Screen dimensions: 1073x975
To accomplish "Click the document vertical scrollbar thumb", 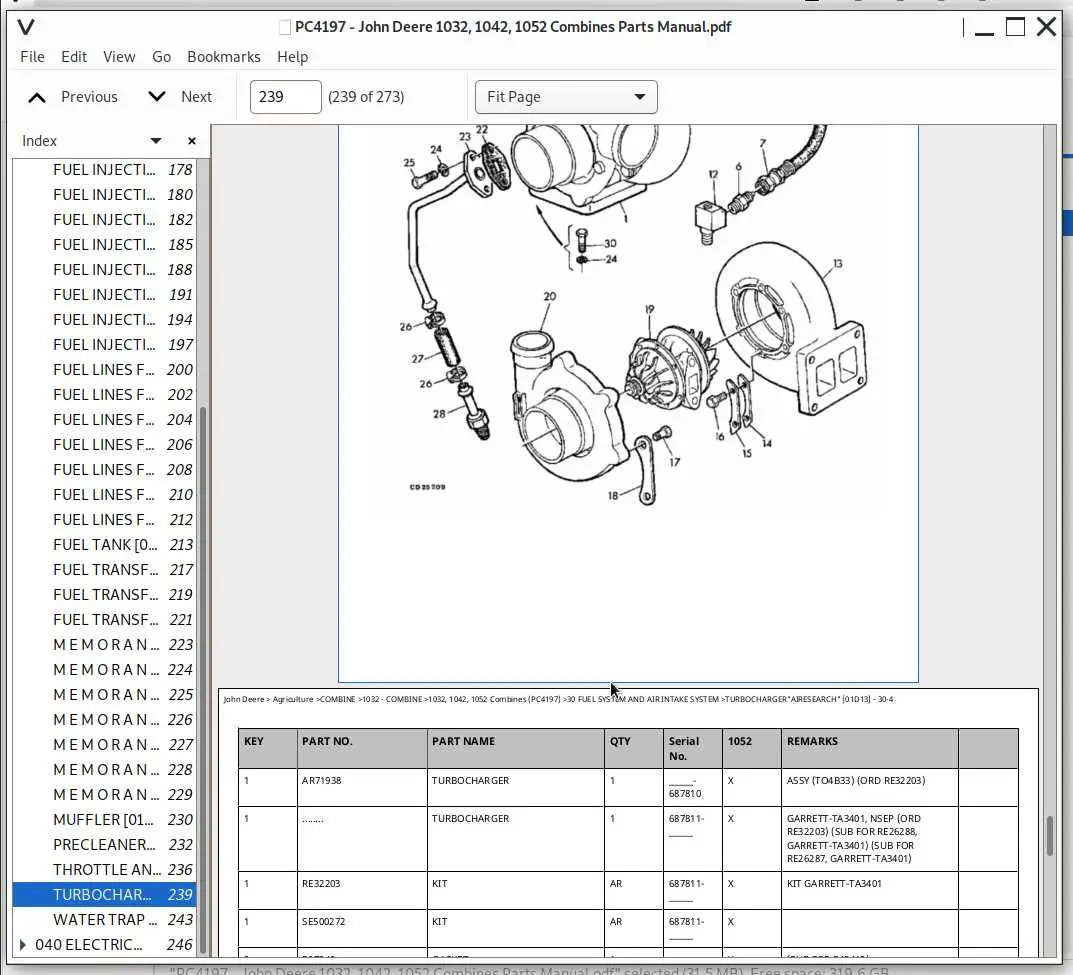I will [1049, 836].
